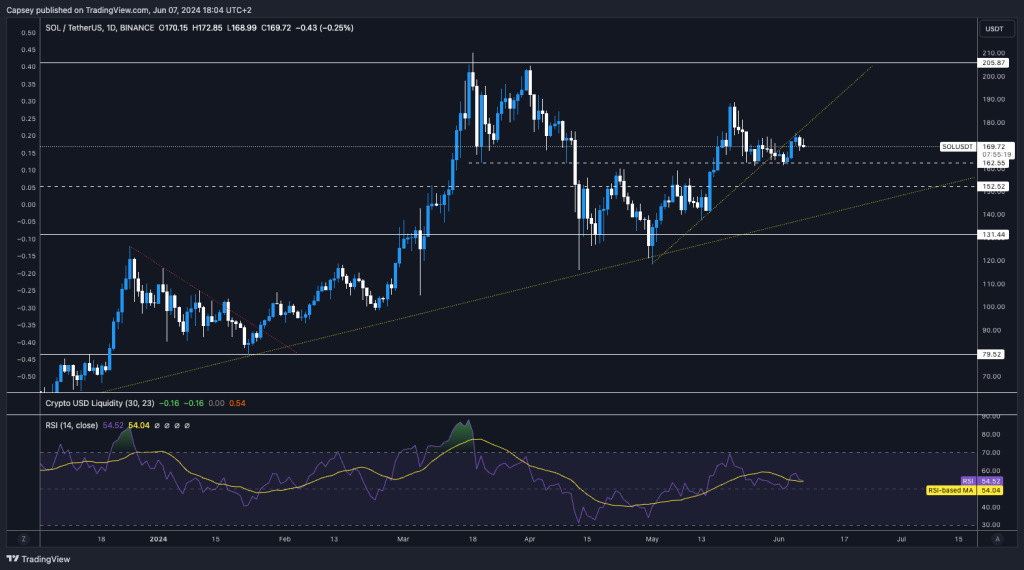
Task: Click the 140.00 price axis tick
Action: point(994,215)
